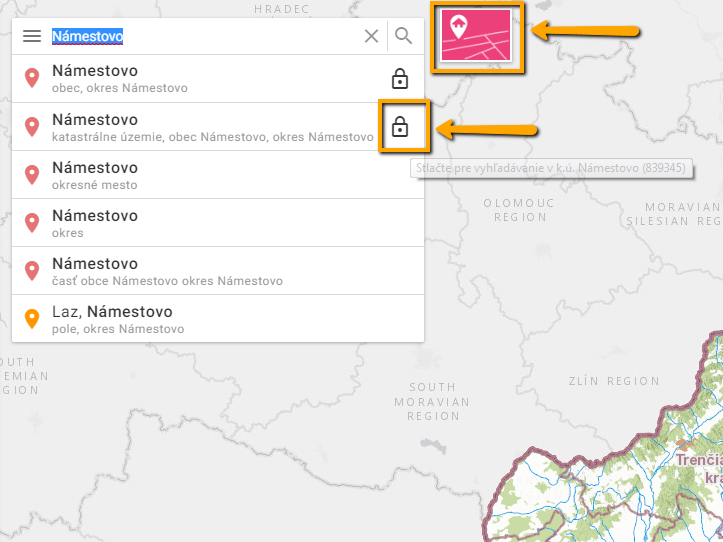Choose the Námestovo okres result
This screenshot has height=542, width=723.
[x=218, y=223]
